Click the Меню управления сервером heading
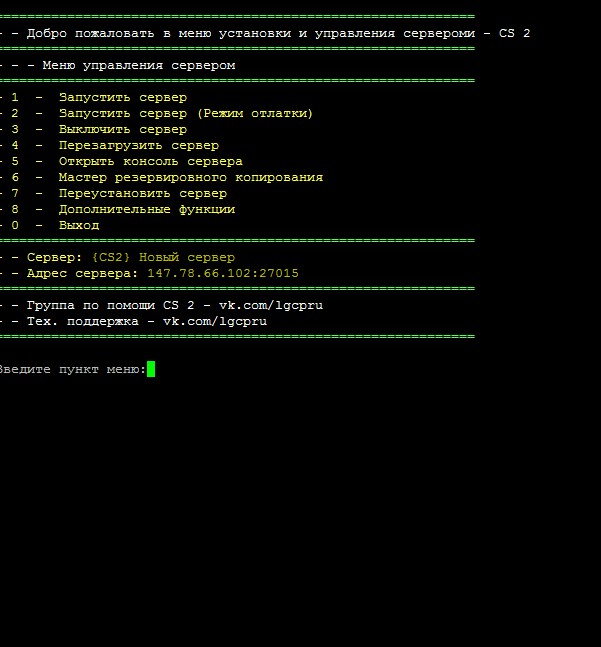Viewport: 601px width, 647px height. point(138,65)
